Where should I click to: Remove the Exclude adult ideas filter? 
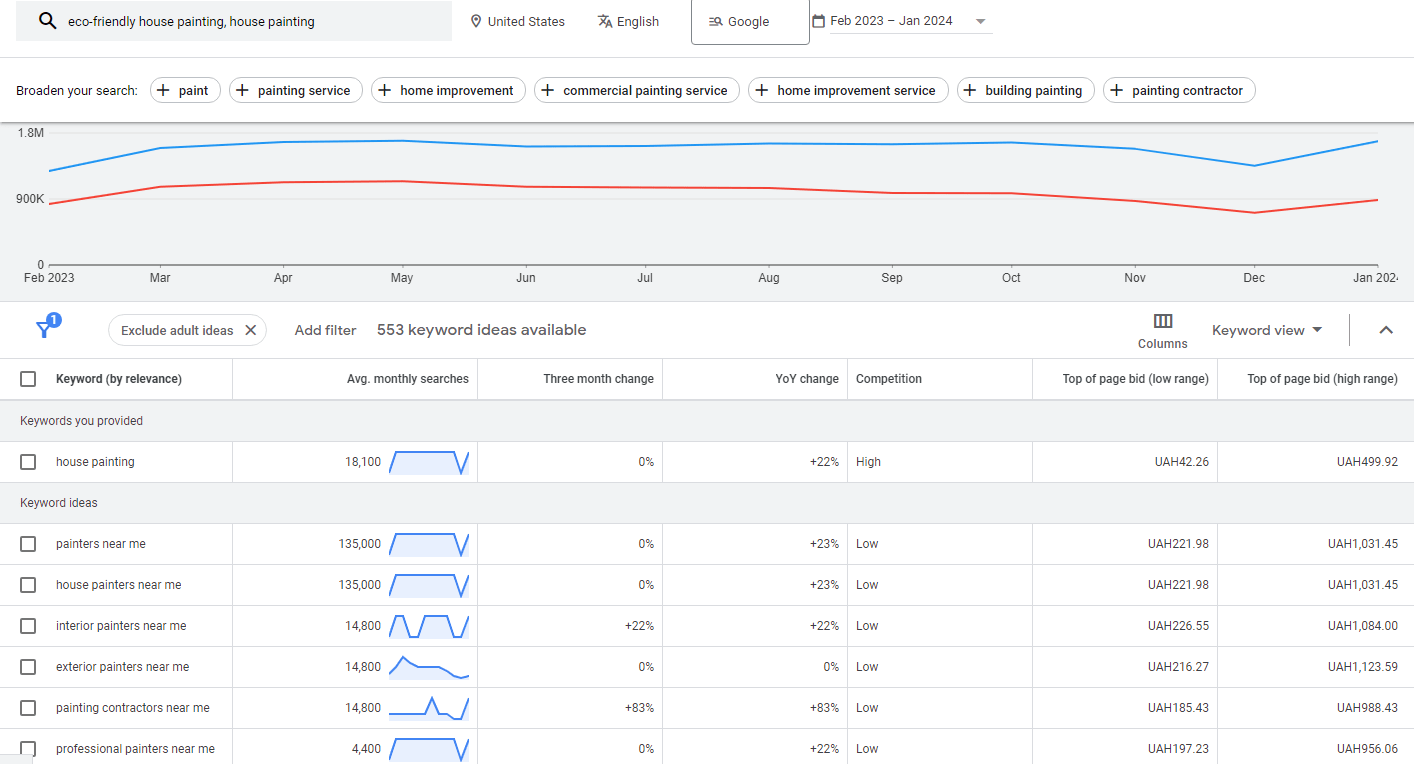(251, 330)
